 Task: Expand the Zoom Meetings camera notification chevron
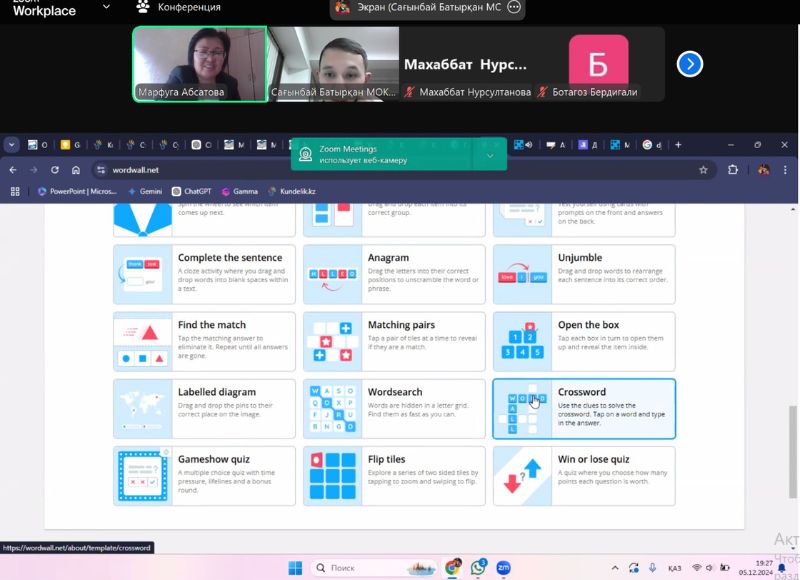tap(489, 155)
